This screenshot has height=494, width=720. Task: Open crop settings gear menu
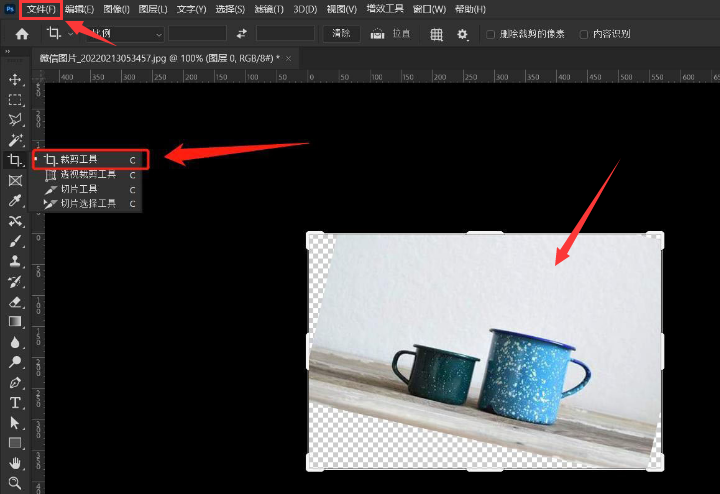point(462,34)
